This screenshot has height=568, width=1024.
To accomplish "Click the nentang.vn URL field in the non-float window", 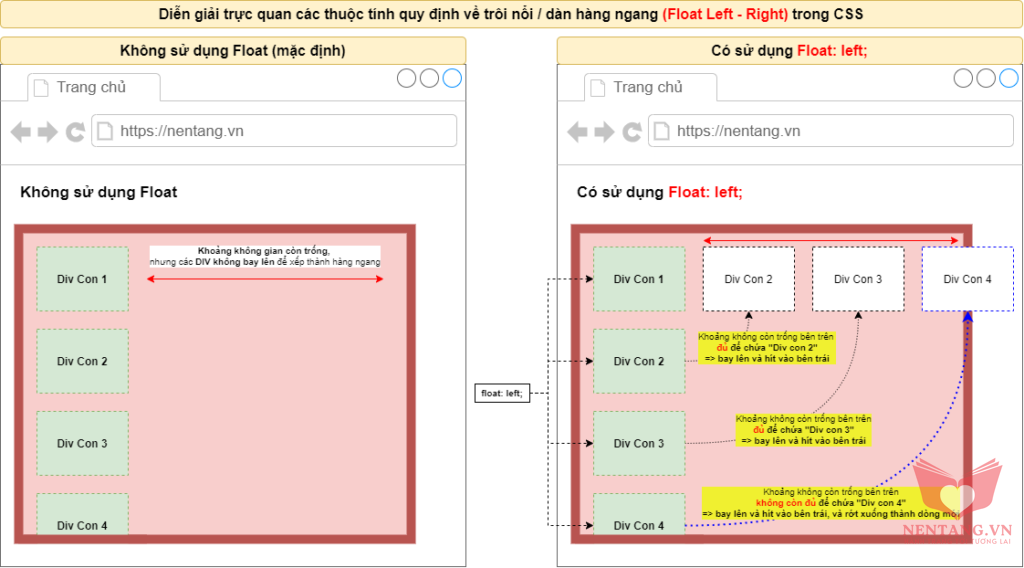I will 274,131.
